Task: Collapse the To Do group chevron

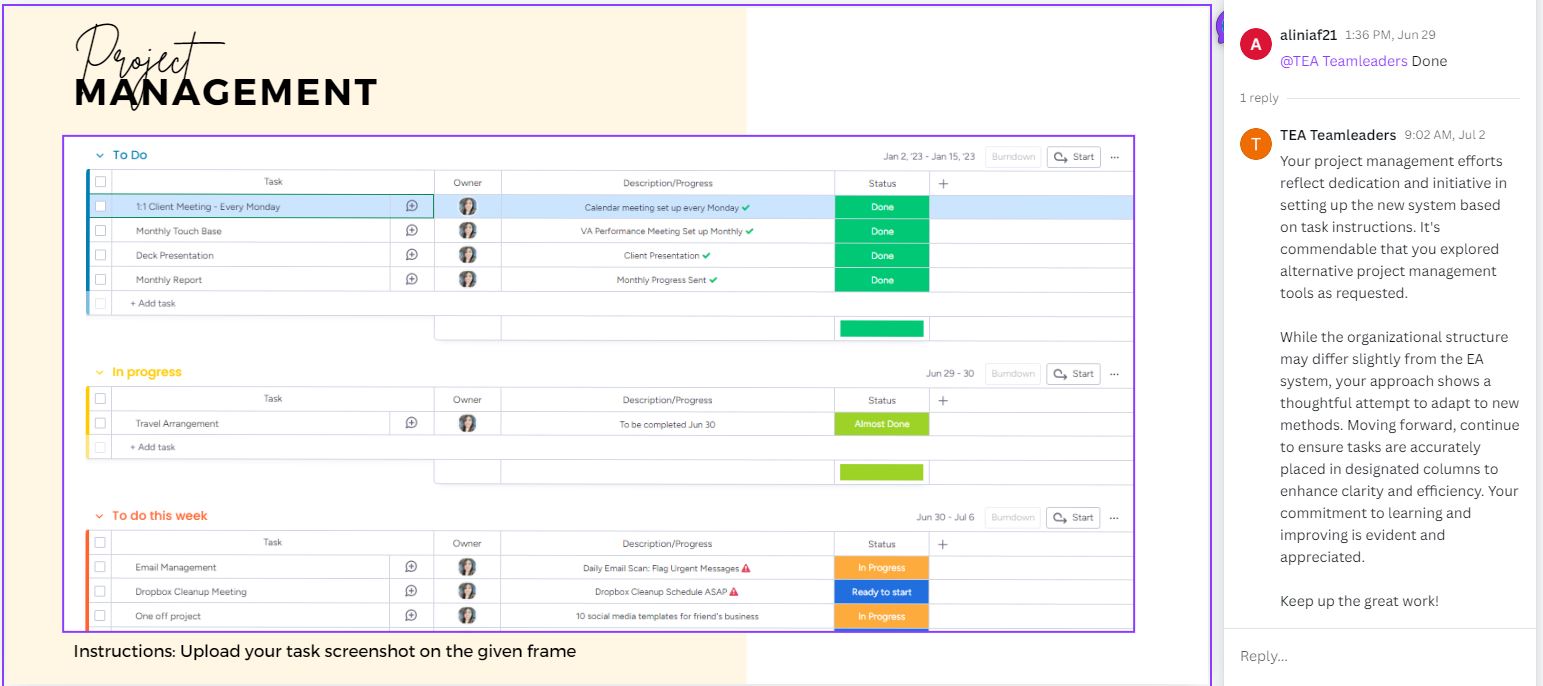Action: [99, 156]
